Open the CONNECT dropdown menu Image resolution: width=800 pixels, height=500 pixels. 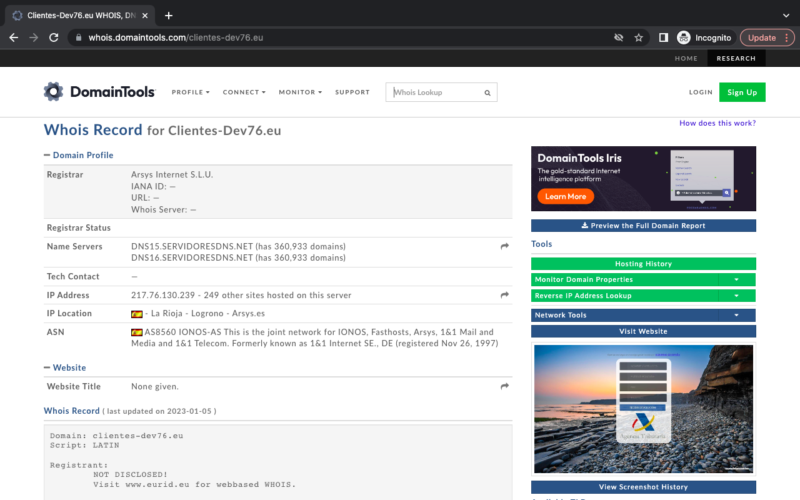(x=244, y=92)
